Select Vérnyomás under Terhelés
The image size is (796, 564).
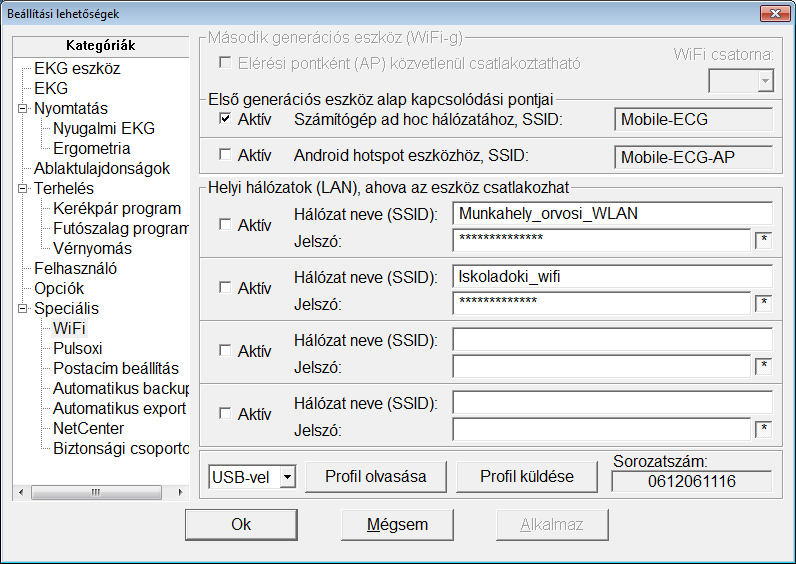tap(92, 248)
